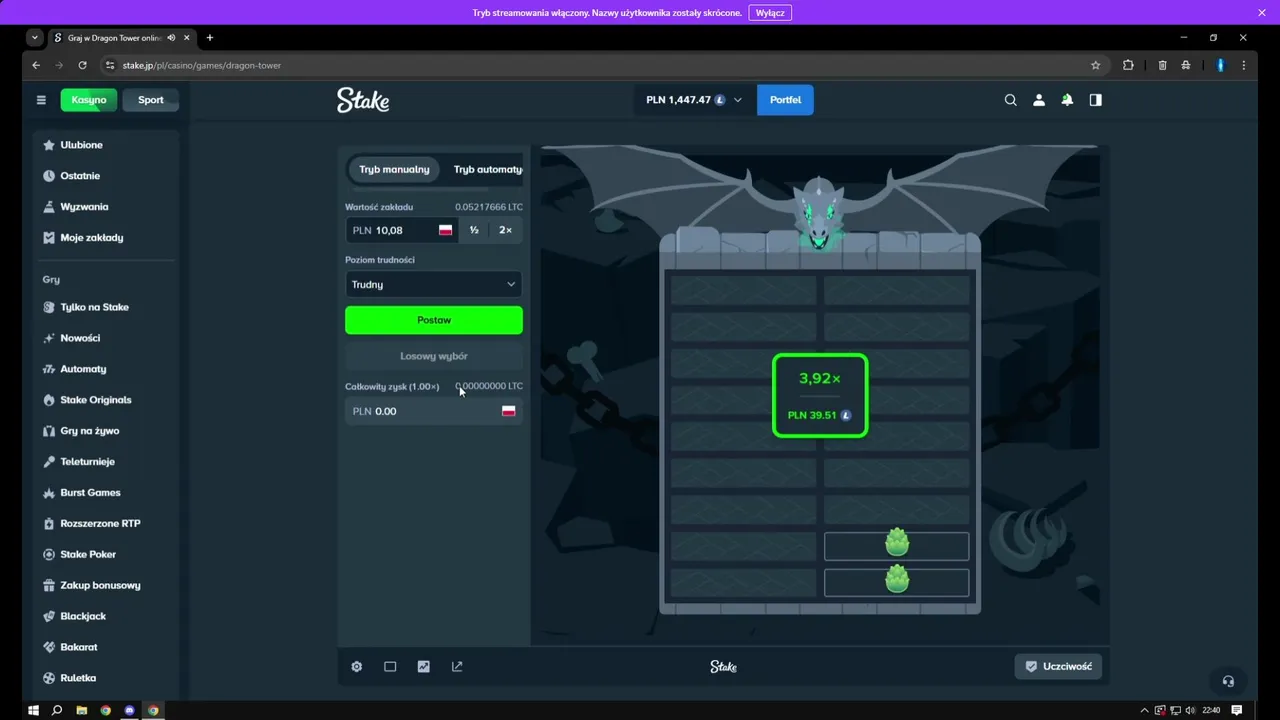Open Uczciwość fairness button
This screenshot has height=720, width=1280.
(1058, 666)
